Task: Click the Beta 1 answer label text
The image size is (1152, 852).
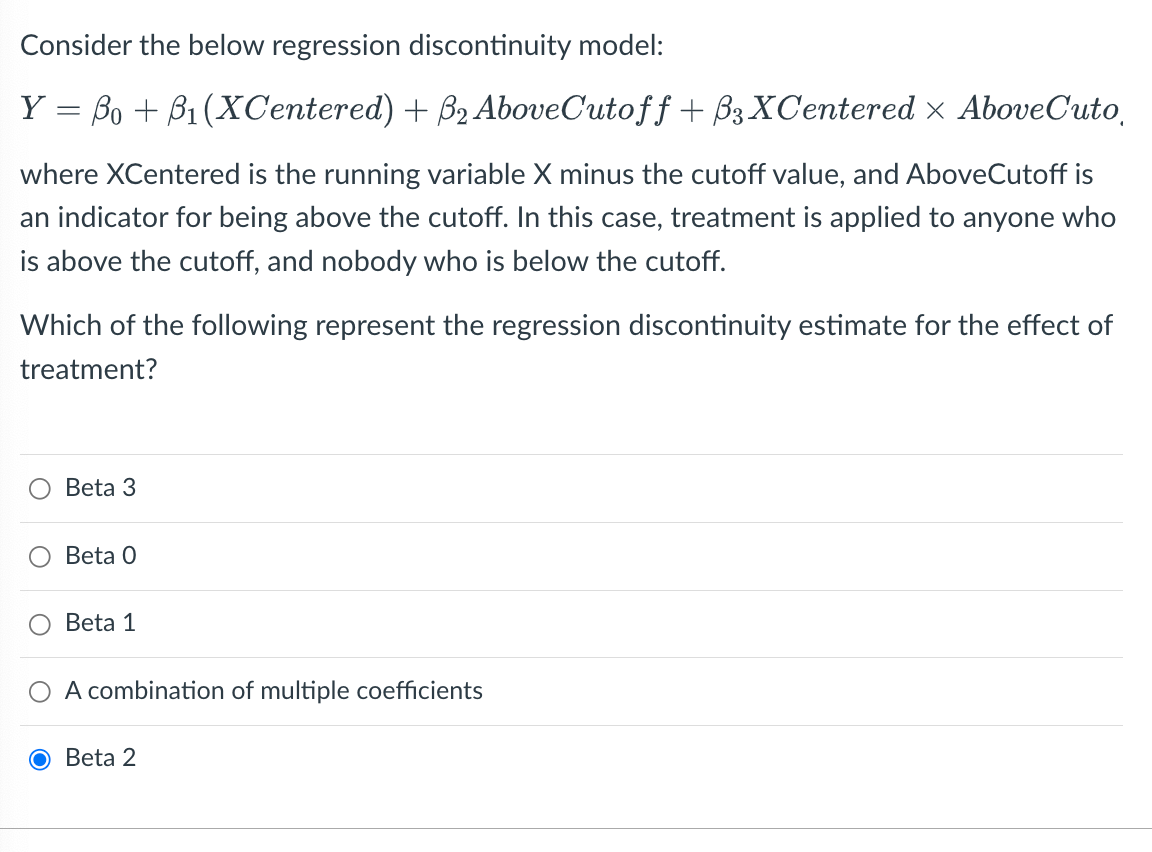Action: [100, 623]
